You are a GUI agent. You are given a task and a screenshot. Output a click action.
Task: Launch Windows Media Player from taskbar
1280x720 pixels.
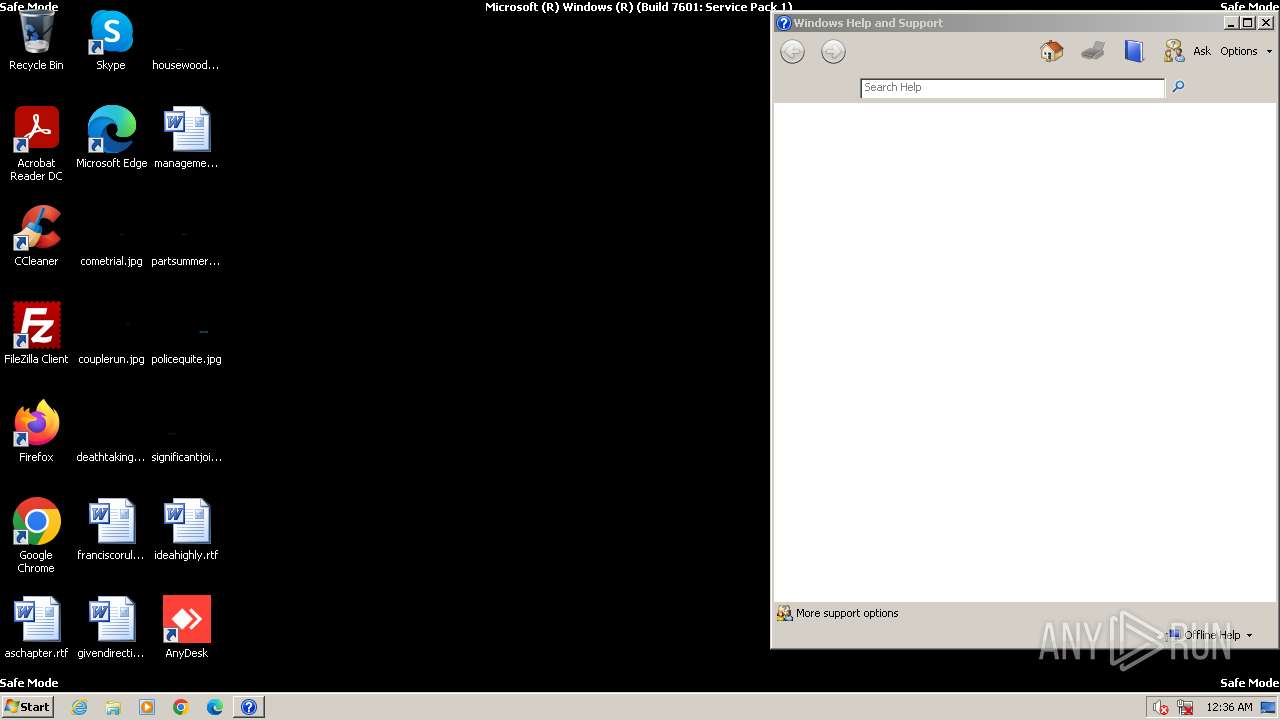[147, 707]
